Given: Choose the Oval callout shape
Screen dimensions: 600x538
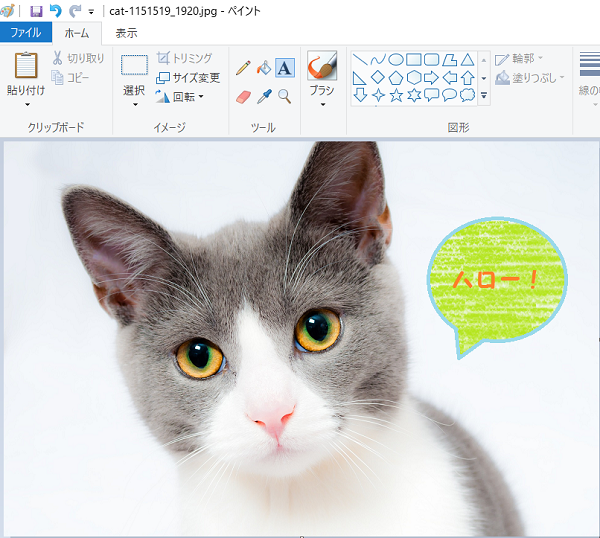Looking at the screenshot, I should click(x=450, y=95).
